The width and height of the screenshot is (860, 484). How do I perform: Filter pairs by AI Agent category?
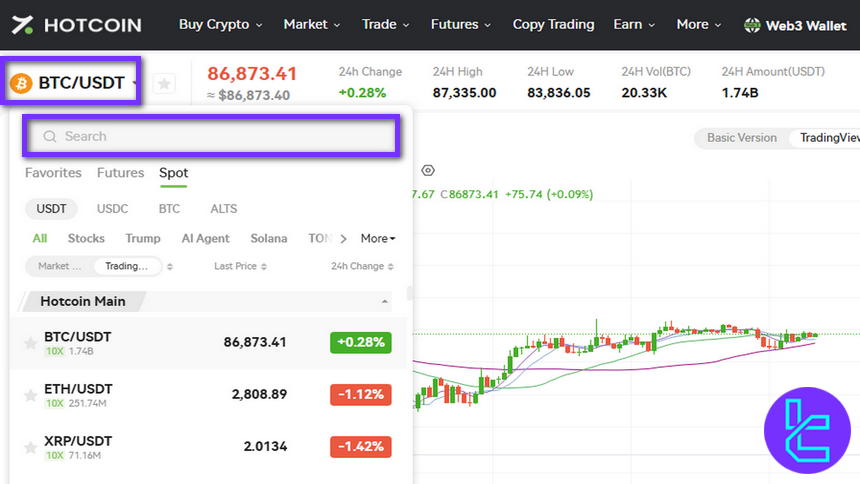206,239
